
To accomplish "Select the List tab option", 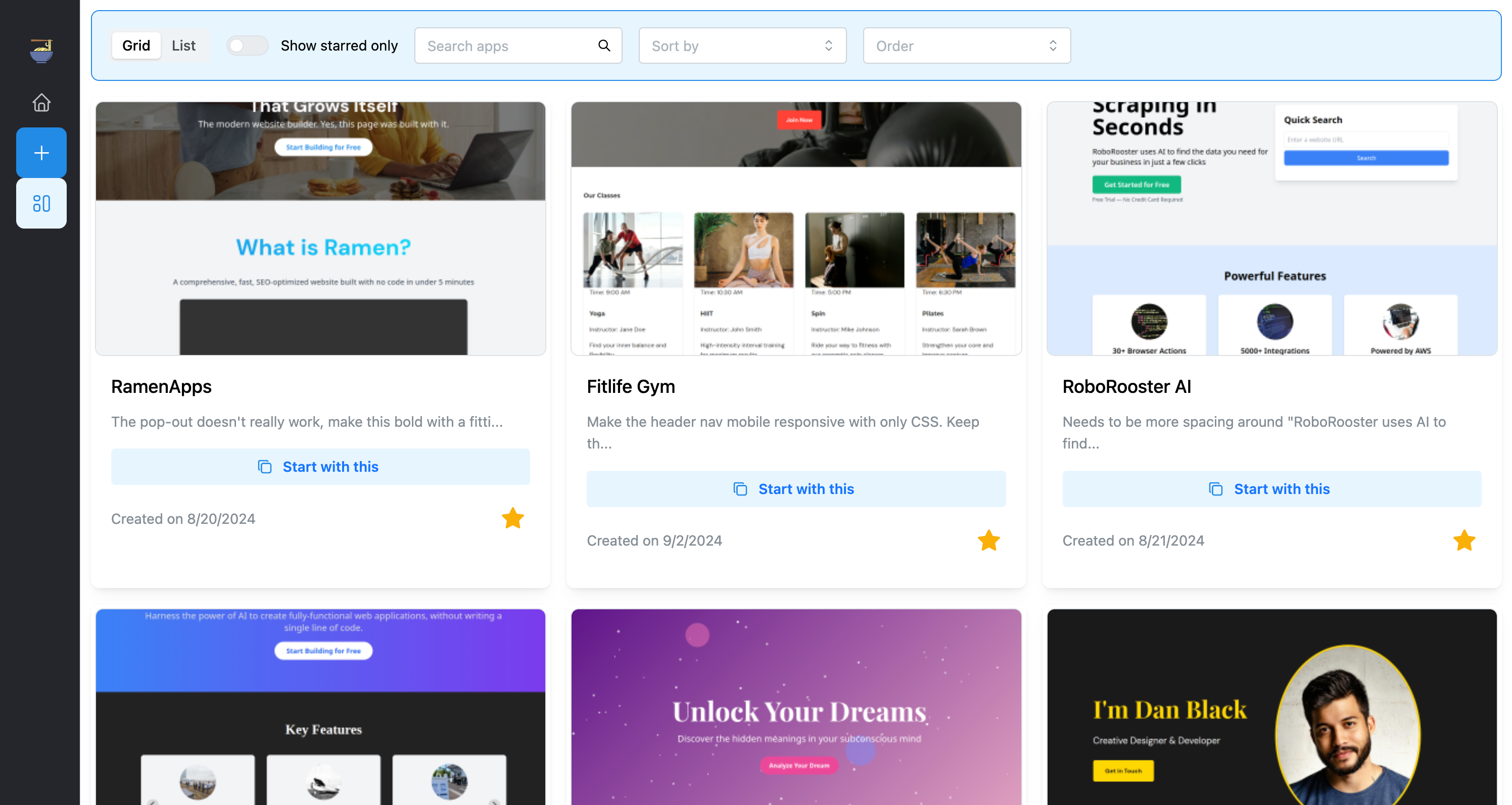I will point(183,45).
